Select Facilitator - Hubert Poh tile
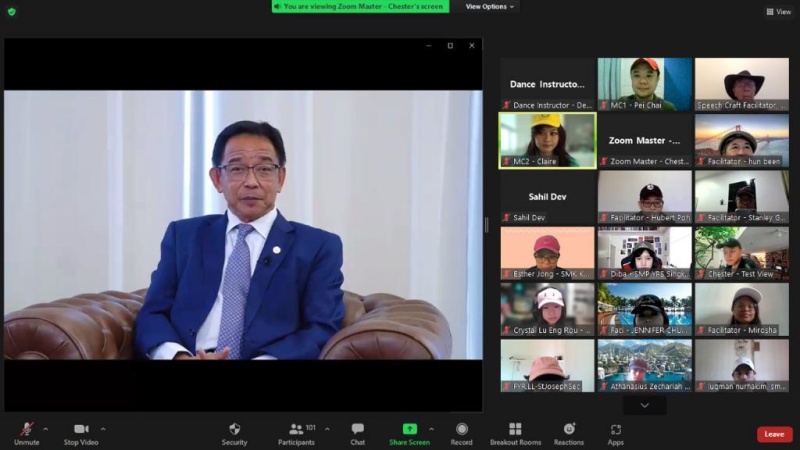The width and height of the screenshot is (800, 450). (x=645, y=197)
